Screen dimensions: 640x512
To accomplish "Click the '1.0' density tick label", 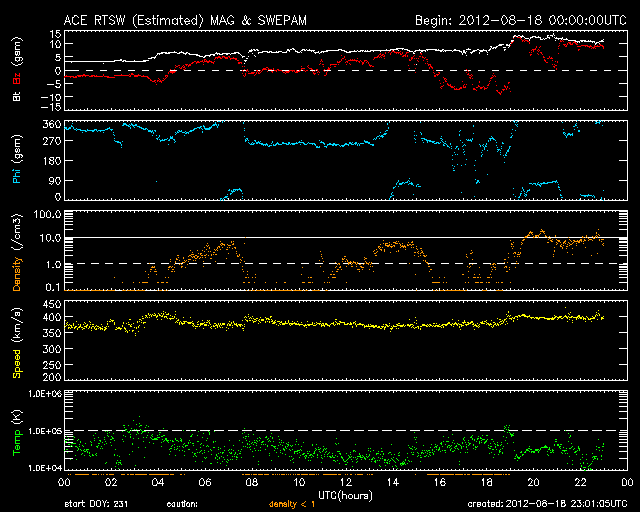I will pyautogui.click(x=53, y=265).
